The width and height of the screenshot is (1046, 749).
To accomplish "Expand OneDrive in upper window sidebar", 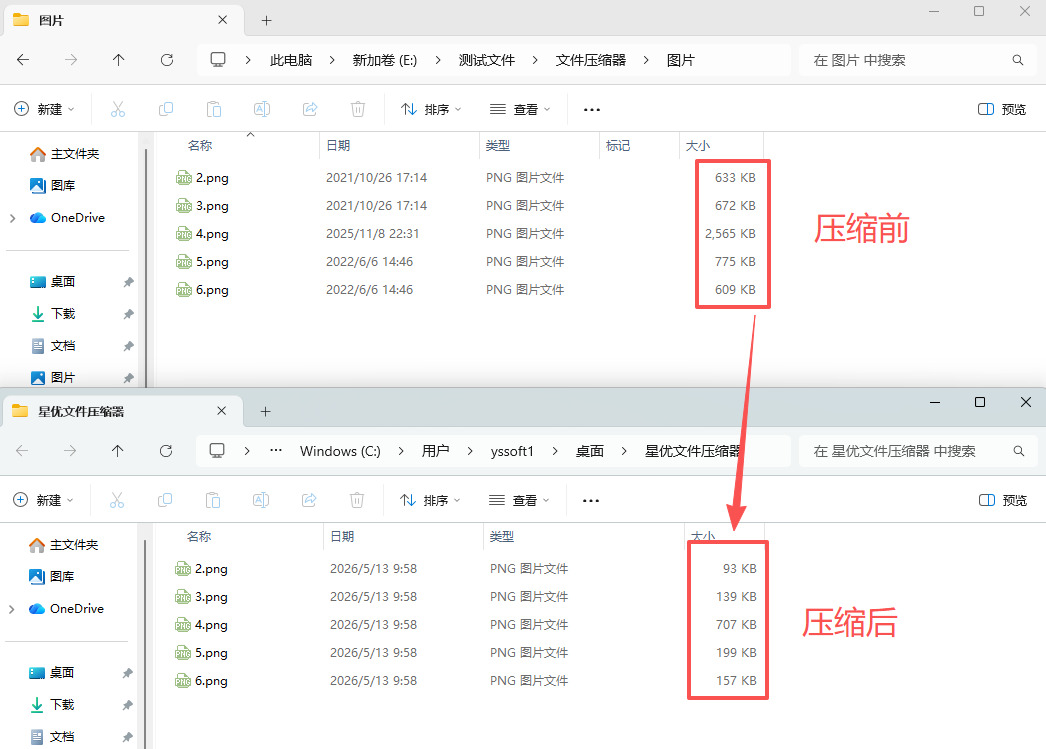I will (13, 218).
